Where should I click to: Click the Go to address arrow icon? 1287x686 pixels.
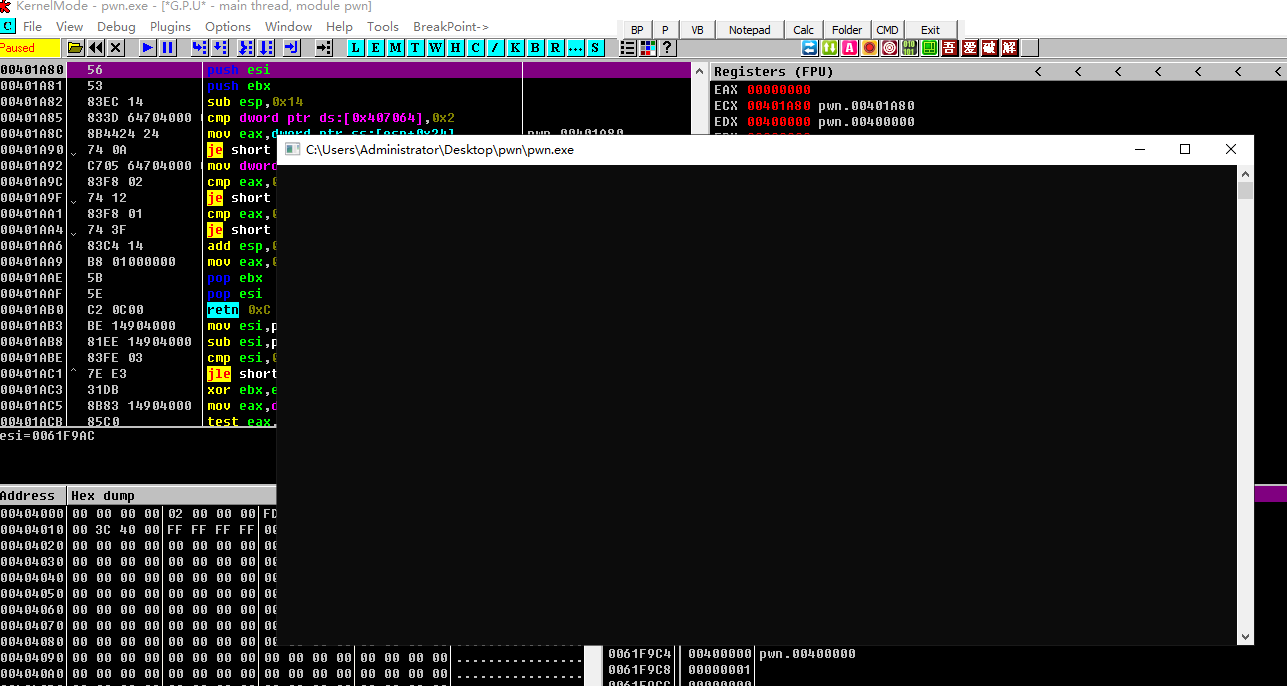click(324, 47)
